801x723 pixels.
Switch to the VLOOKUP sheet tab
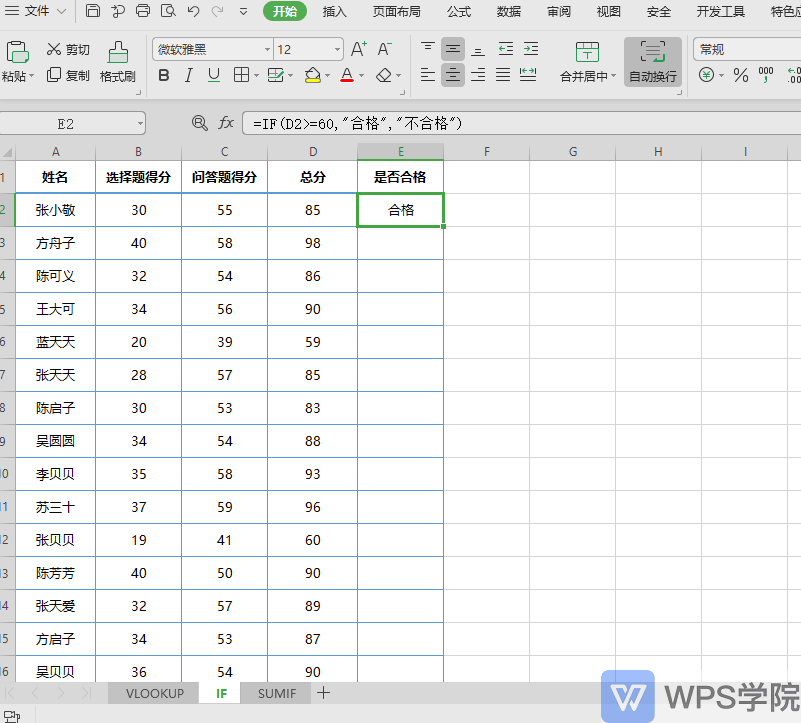pos(154,693)
